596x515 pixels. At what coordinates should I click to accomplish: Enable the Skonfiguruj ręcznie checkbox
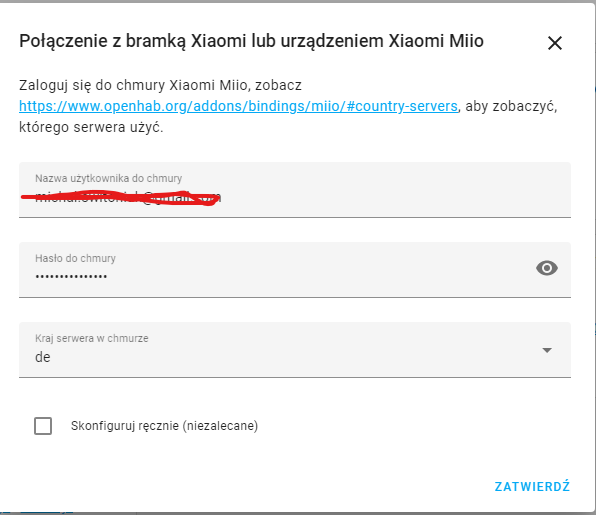tap(43, 426)
